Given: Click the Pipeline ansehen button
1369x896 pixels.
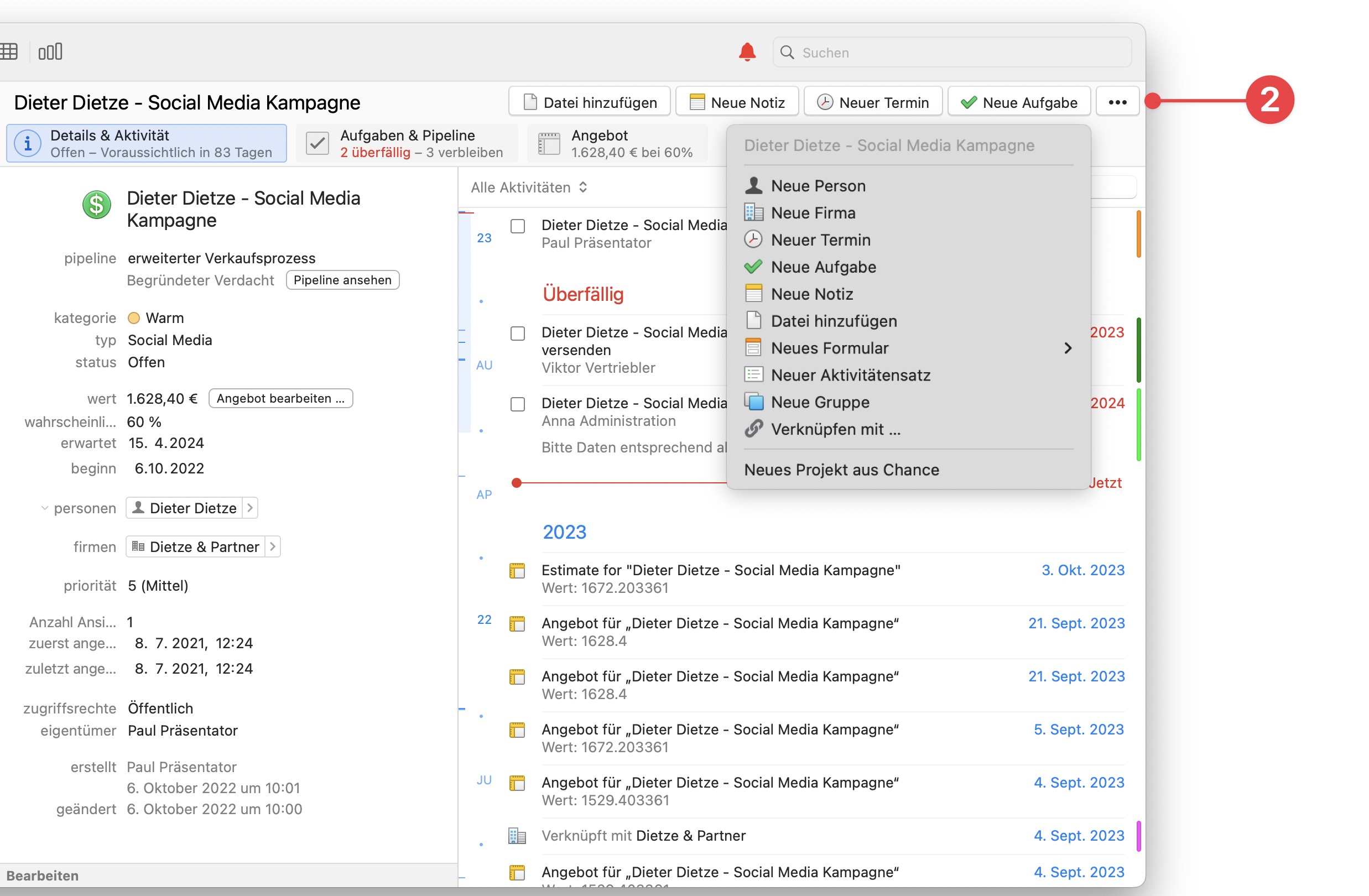Looking at the screenshot, I should pyautogui.click(x=342, y=280).
